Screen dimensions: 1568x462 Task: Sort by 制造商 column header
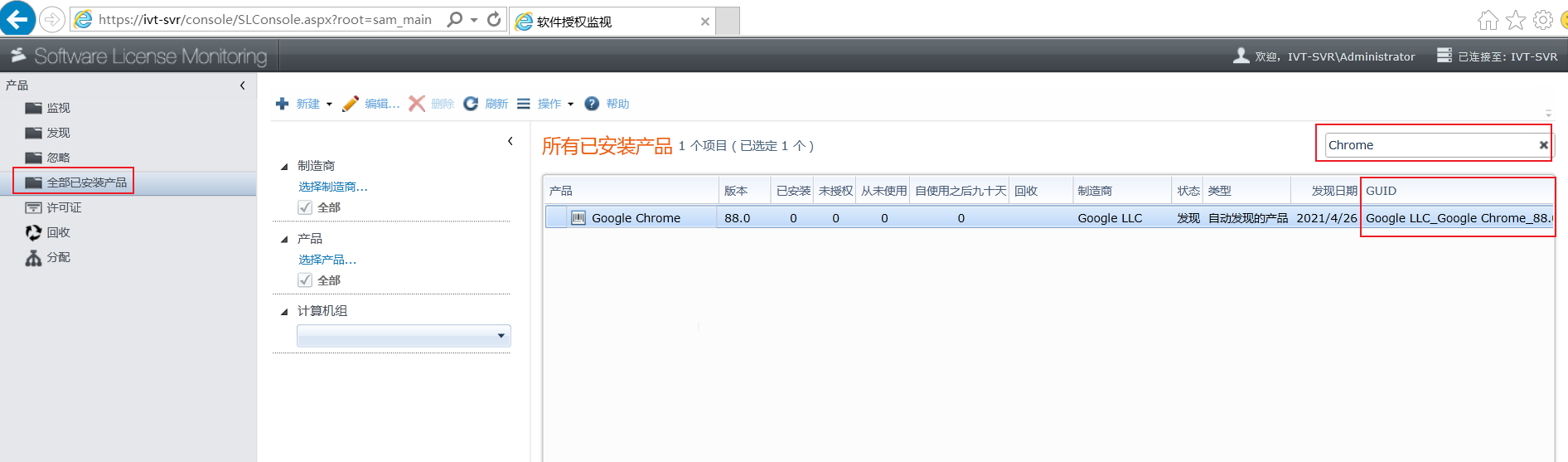(1122, 191)
